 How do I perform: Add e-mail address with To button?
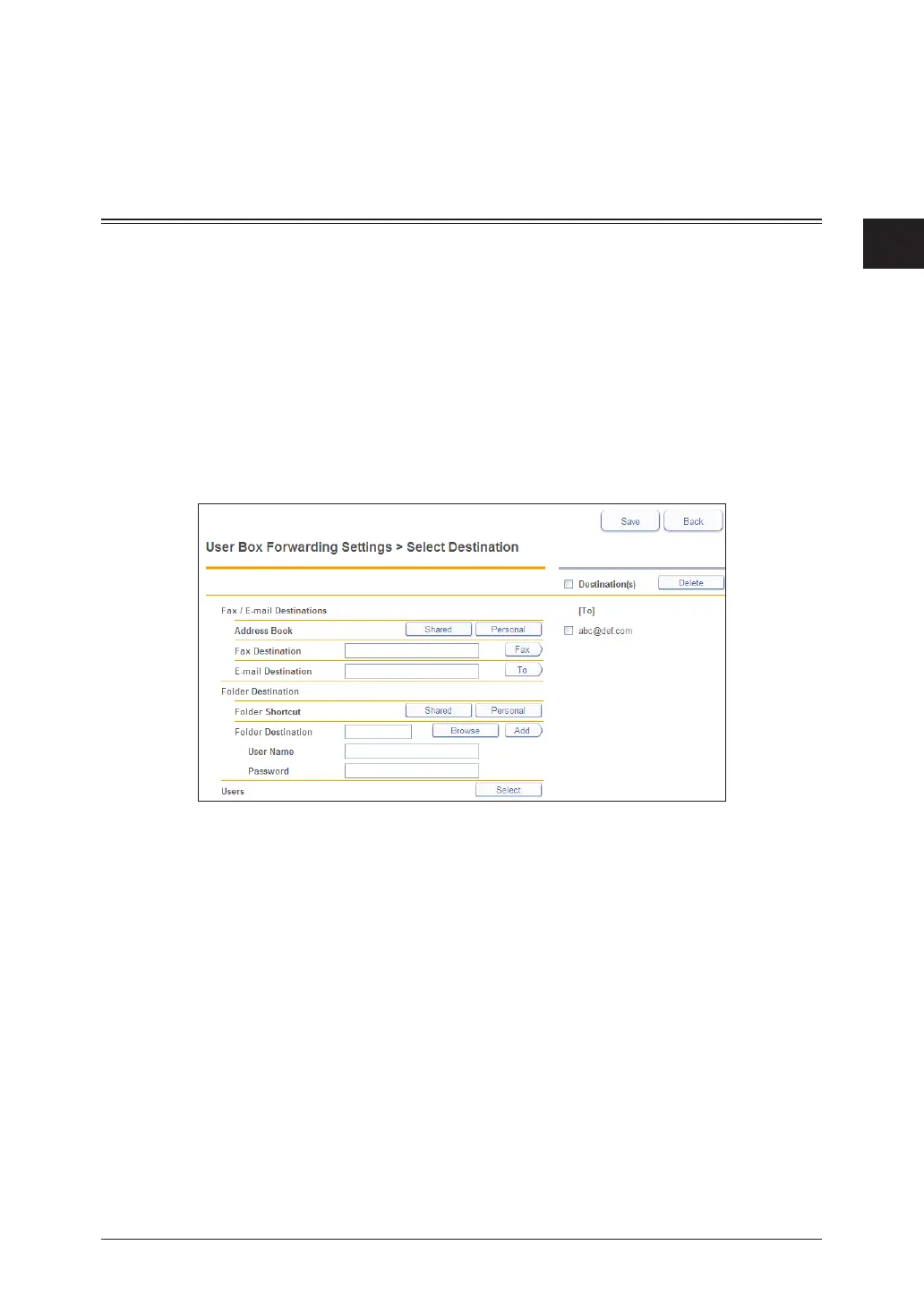(x=524, y=670)
